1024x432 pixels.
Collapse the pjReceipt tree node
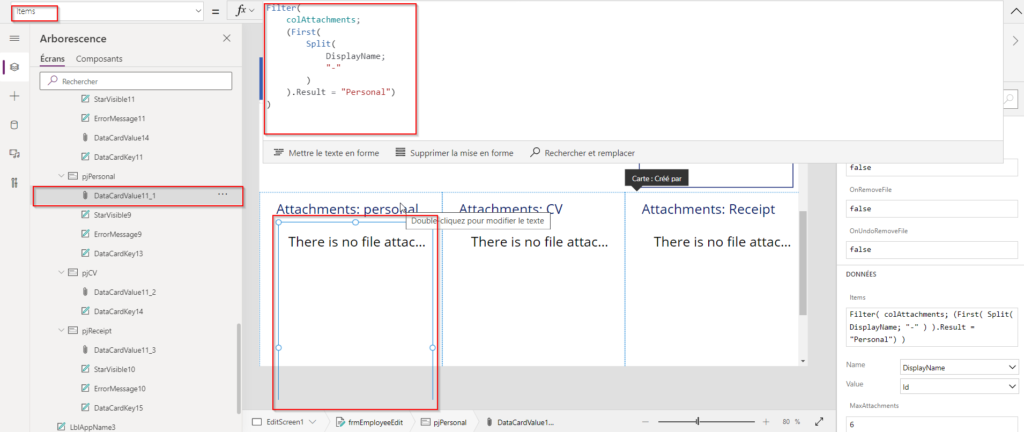tap(61, 330)
